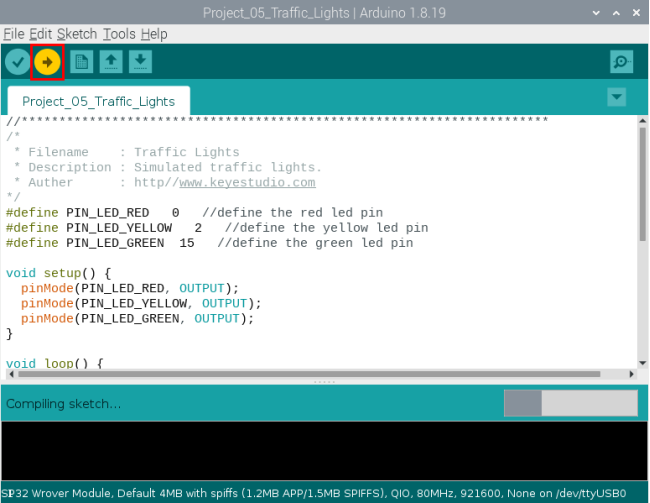Viewport: 650px width, 503px height.
Task: Create a new sketch with the New icon
Action: [81, 62]
